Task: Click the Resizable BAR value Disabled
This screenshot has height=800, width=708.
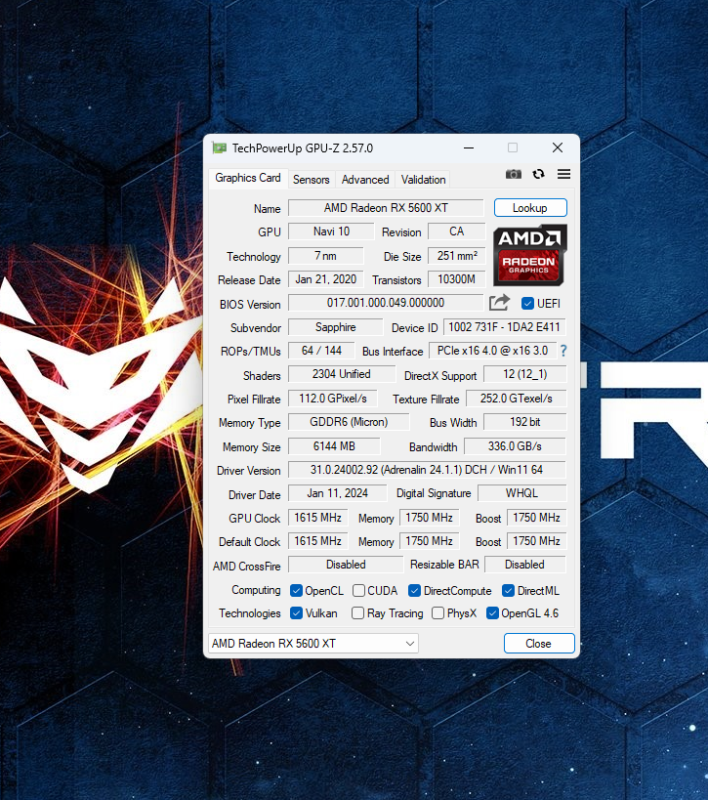Action: 525,565
